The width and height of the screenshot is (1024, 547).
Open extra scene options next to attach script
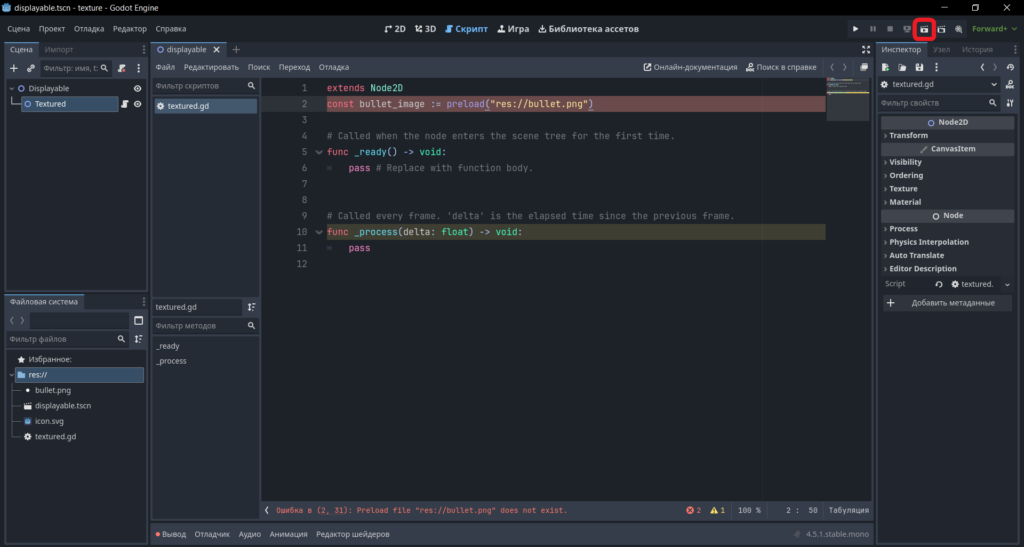coord(138,68)
